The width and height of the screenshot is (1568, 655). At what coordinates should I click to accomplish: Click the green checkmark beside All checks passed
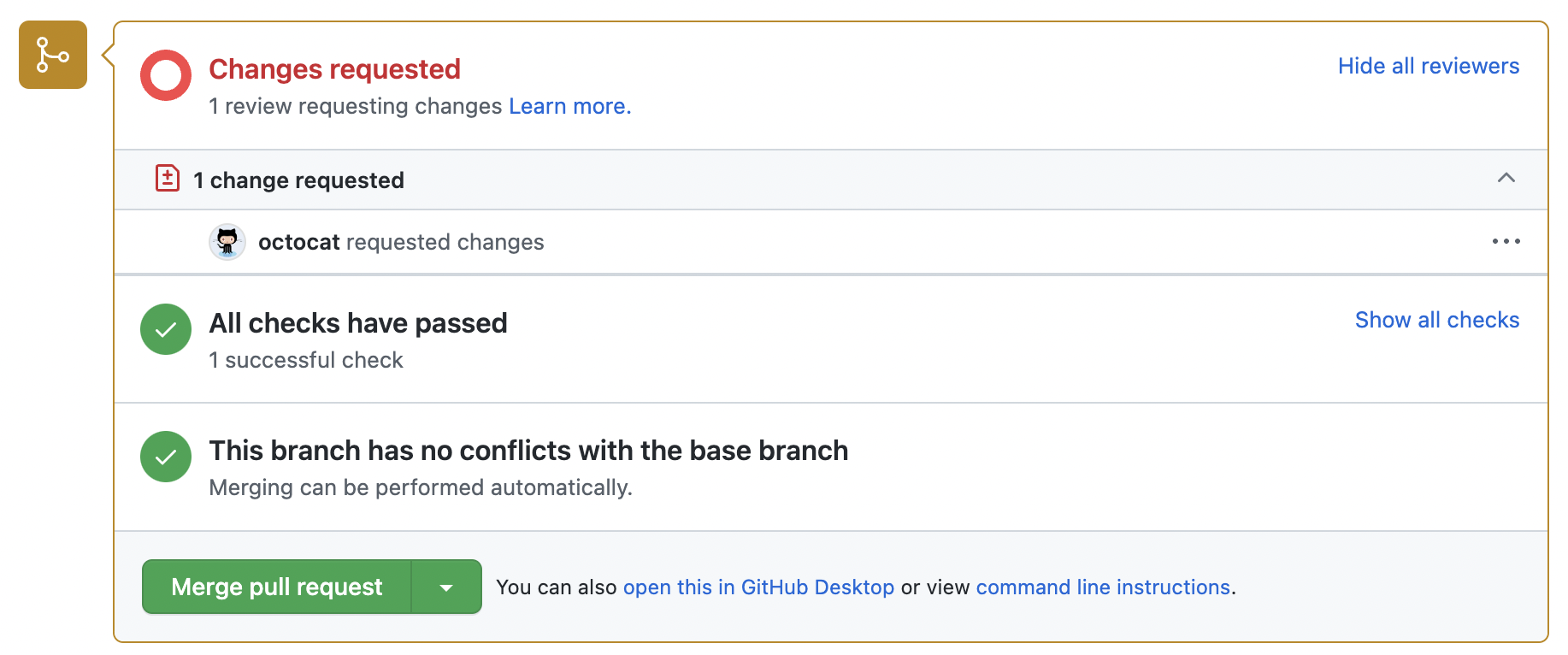(166, 329)
